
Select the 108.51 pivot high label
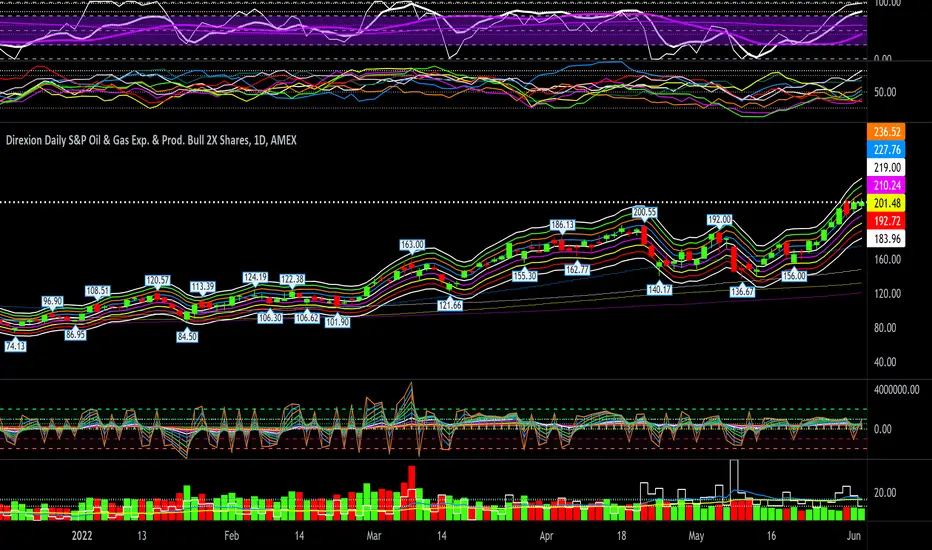point(97,291)
